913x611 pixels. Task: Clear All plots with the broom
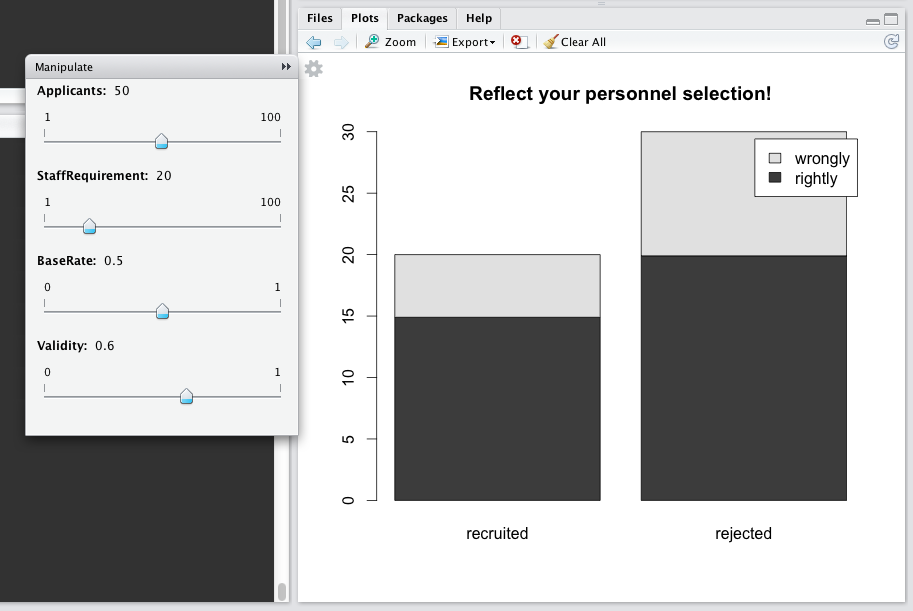[575, 42]
